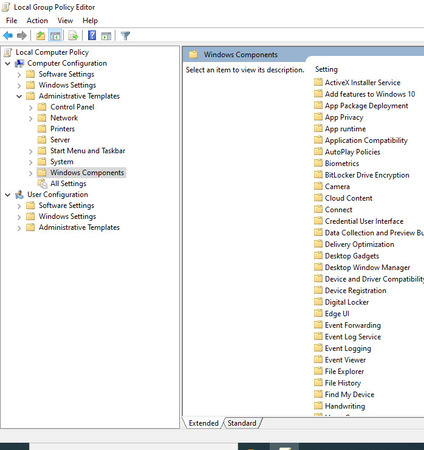Image resolution: width=424 pixels, height=450 pixels.
Task: Select Desktop Window Manager in the list
Action: [x=367, y=267]
